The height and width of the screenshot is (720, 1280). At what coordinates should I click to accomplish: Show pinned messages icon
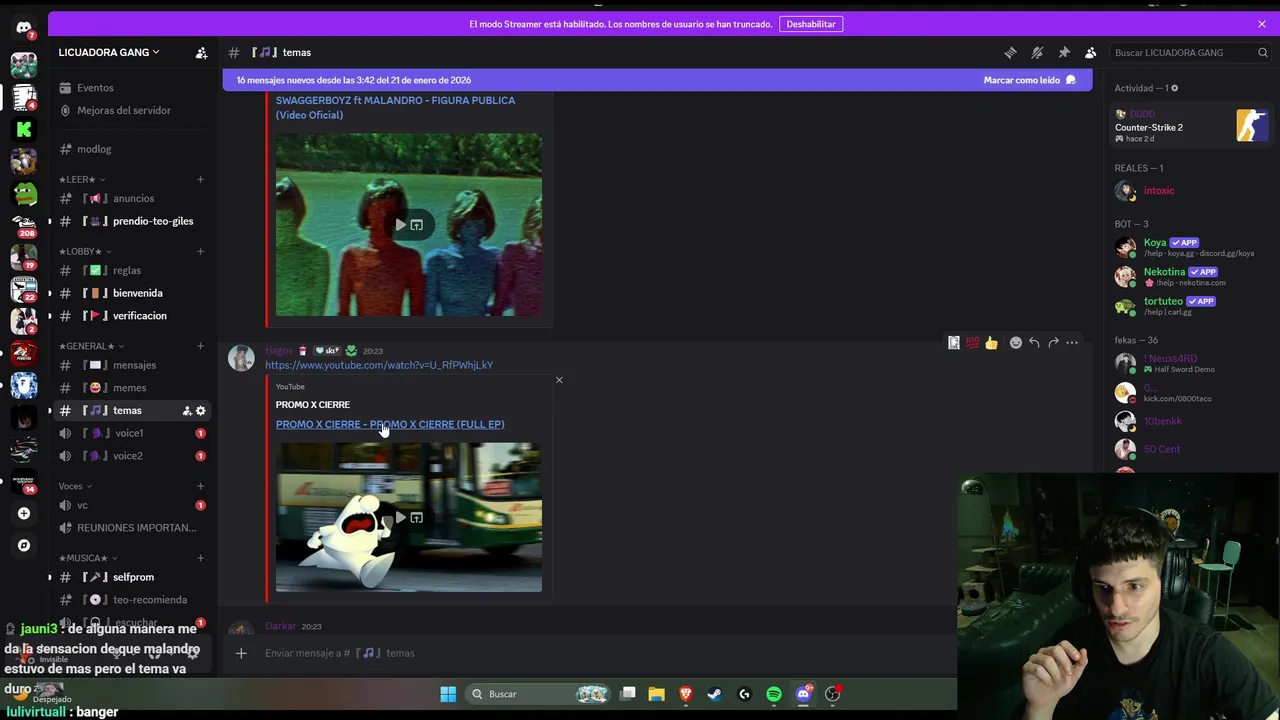pos(1064,52)
